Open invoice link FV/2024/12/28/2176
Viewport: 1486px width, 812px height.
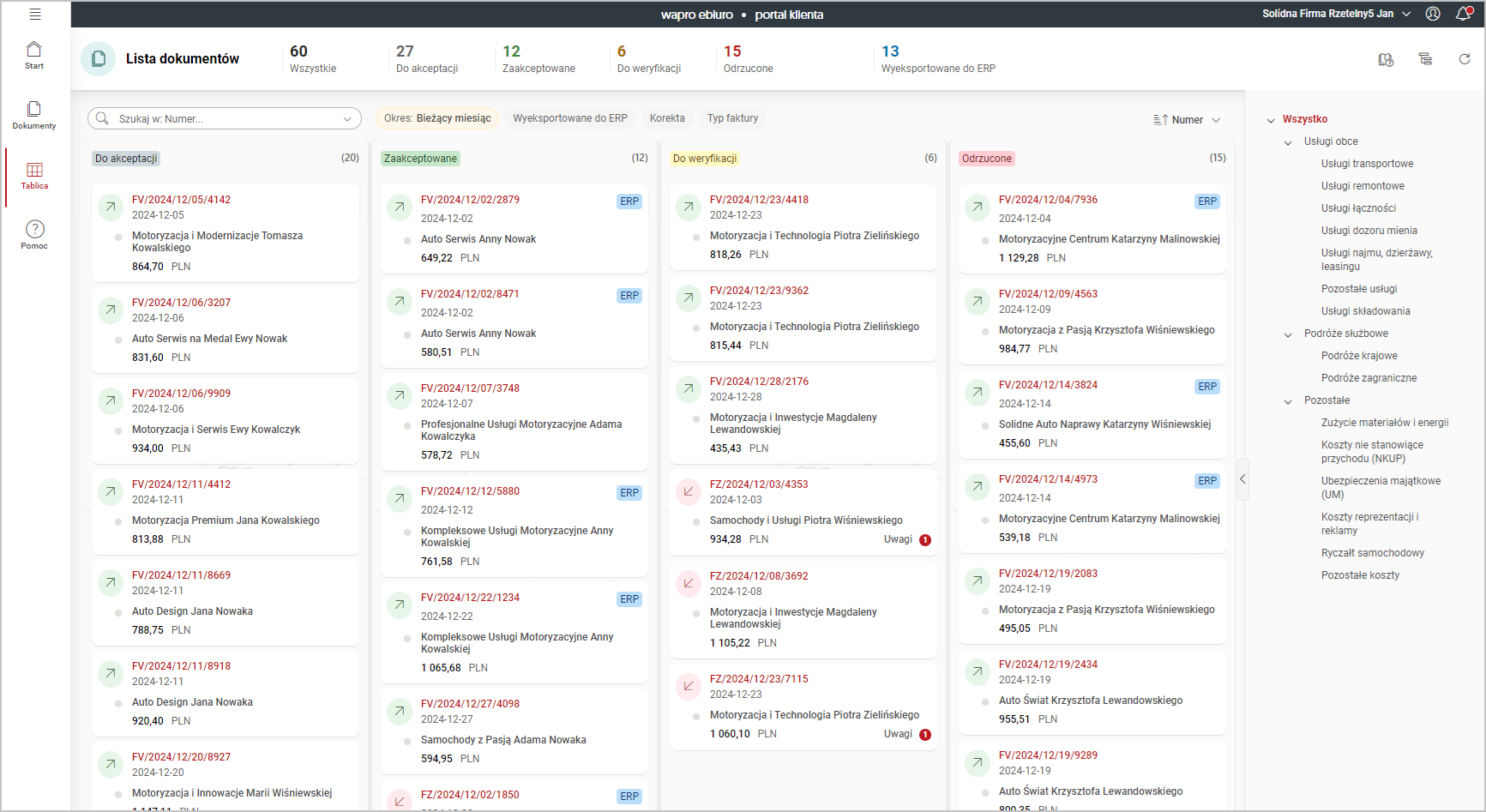click(x=759, y=382)
